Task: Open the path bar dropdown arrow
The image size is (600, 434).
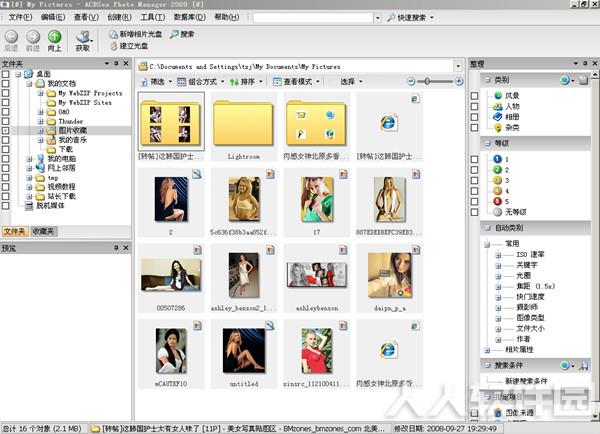Action: 458,67
